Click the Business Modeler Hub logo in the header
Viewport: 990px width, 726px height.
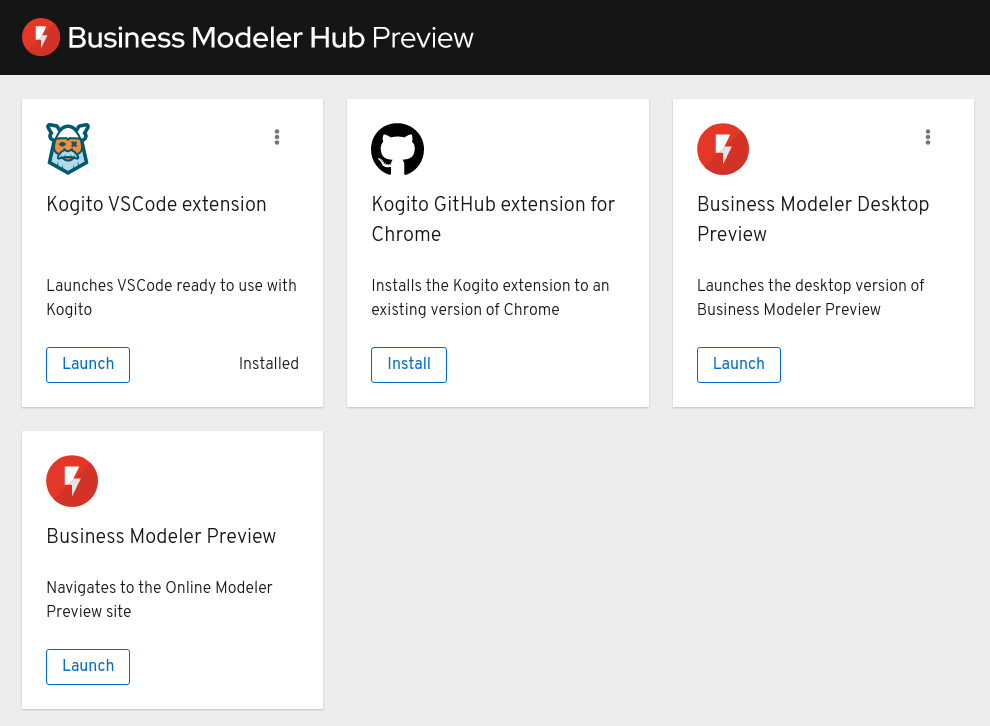[40, 37]
